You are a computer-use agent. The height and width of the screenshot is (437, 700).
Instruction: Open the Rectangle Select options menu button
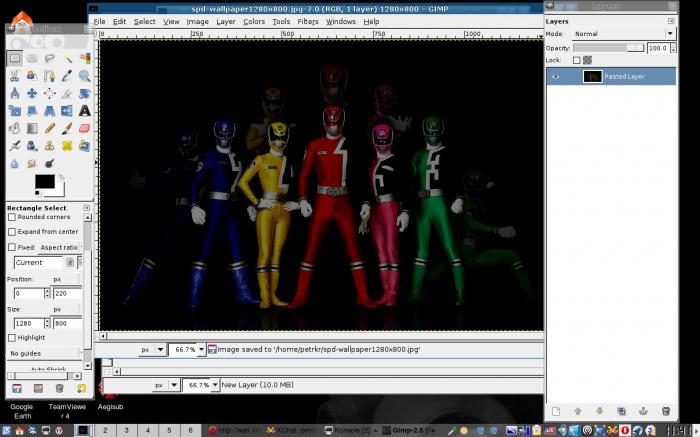[x=87, y=208]
